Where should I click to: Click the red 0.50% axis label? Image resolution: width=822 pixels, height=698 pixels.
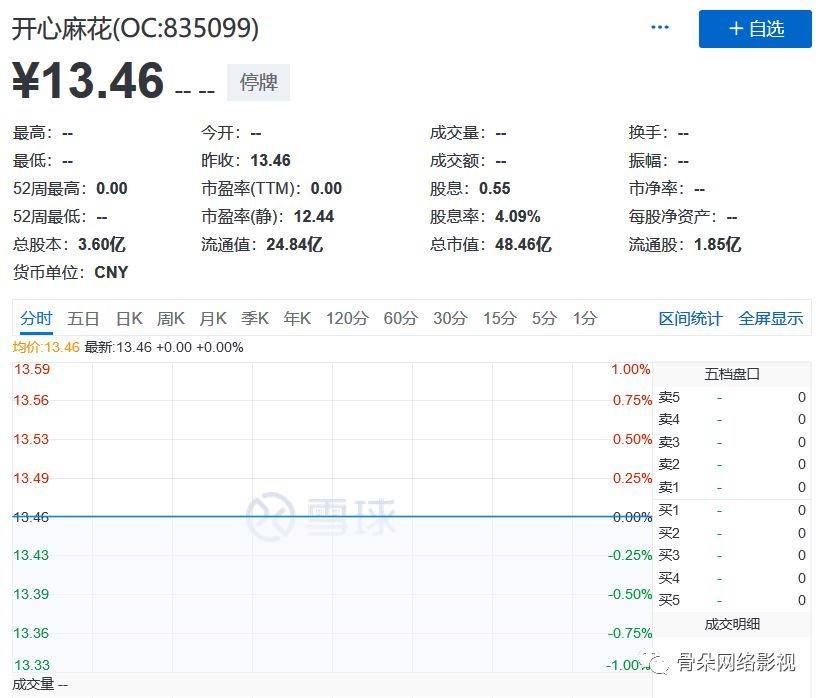click(632, 439)
